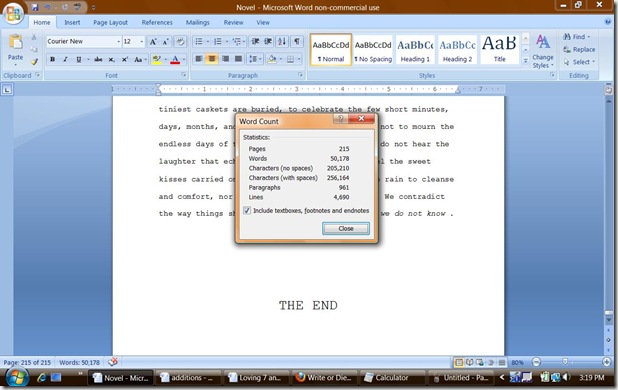Expand the Styles gallery More button
618x390 pixels.
point(525,60)
